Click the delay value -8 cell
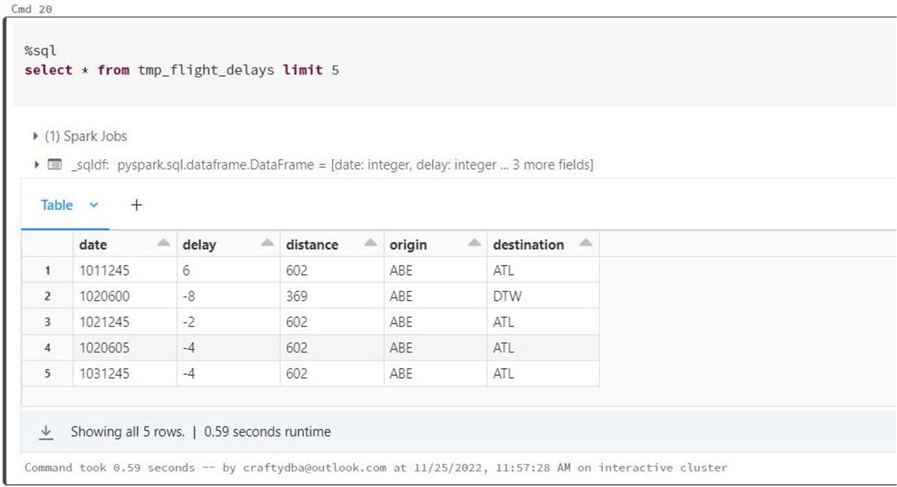897x487 pixels. point(193,296)
